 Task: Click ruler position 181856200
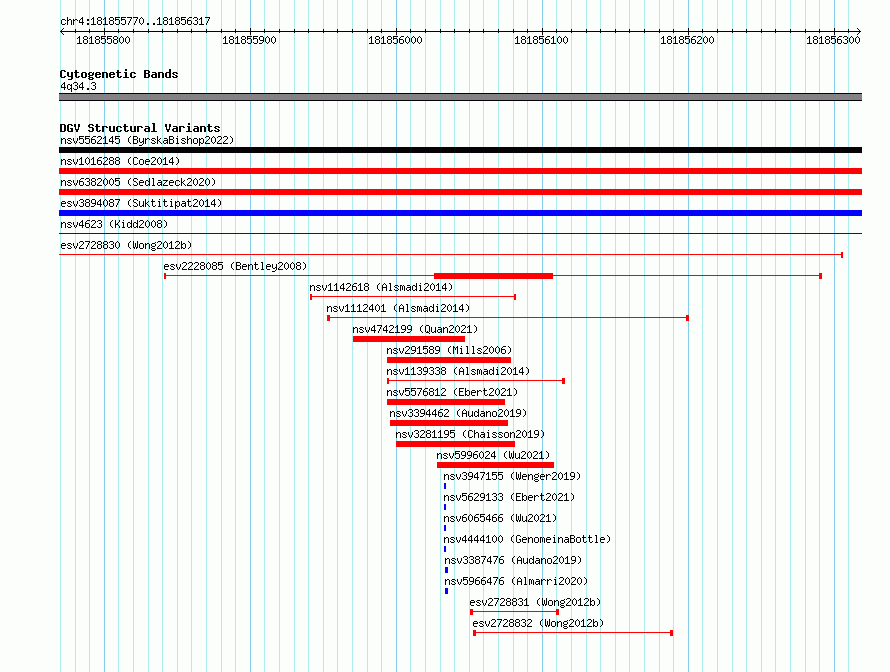click(687, 40)
